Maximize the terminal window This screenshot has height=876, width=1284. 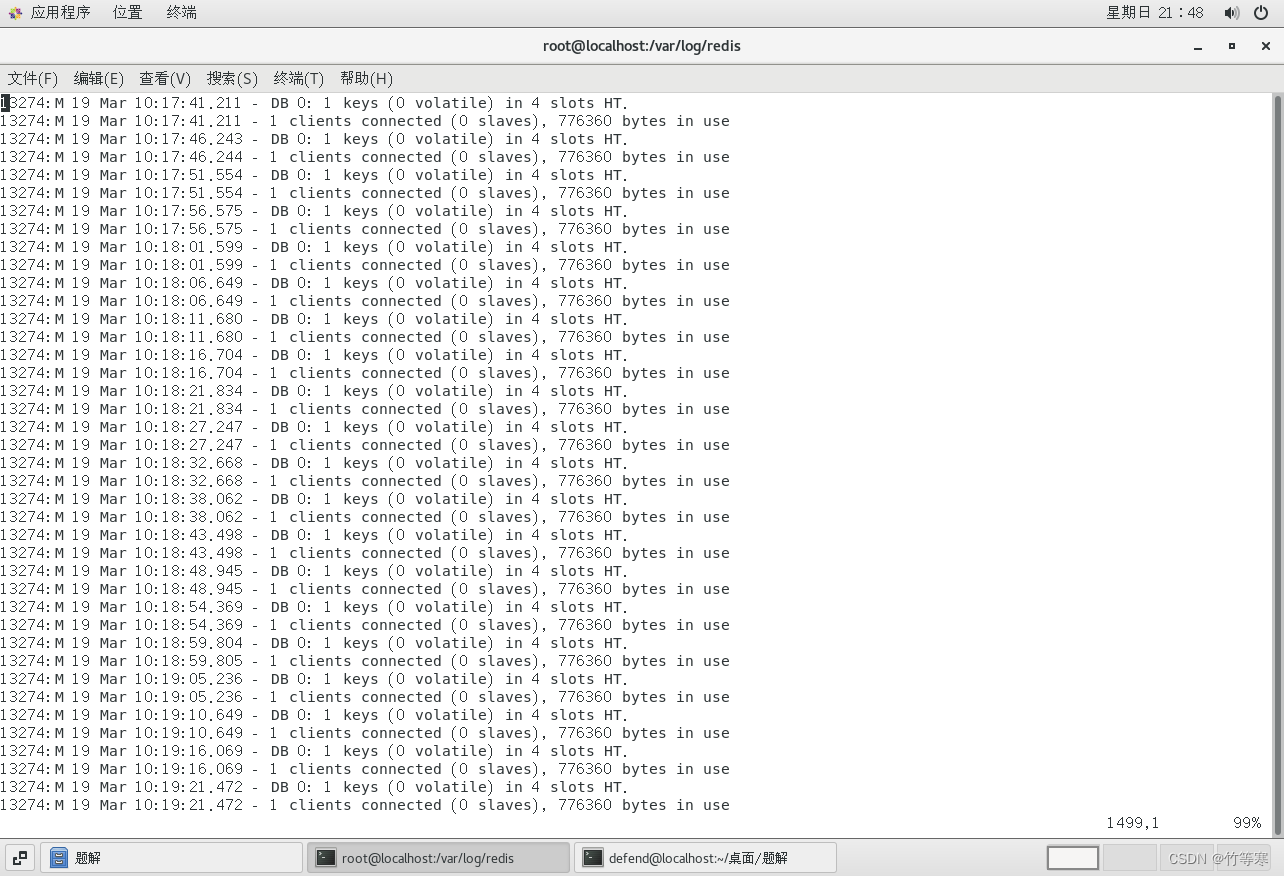tap(1232, 46)
